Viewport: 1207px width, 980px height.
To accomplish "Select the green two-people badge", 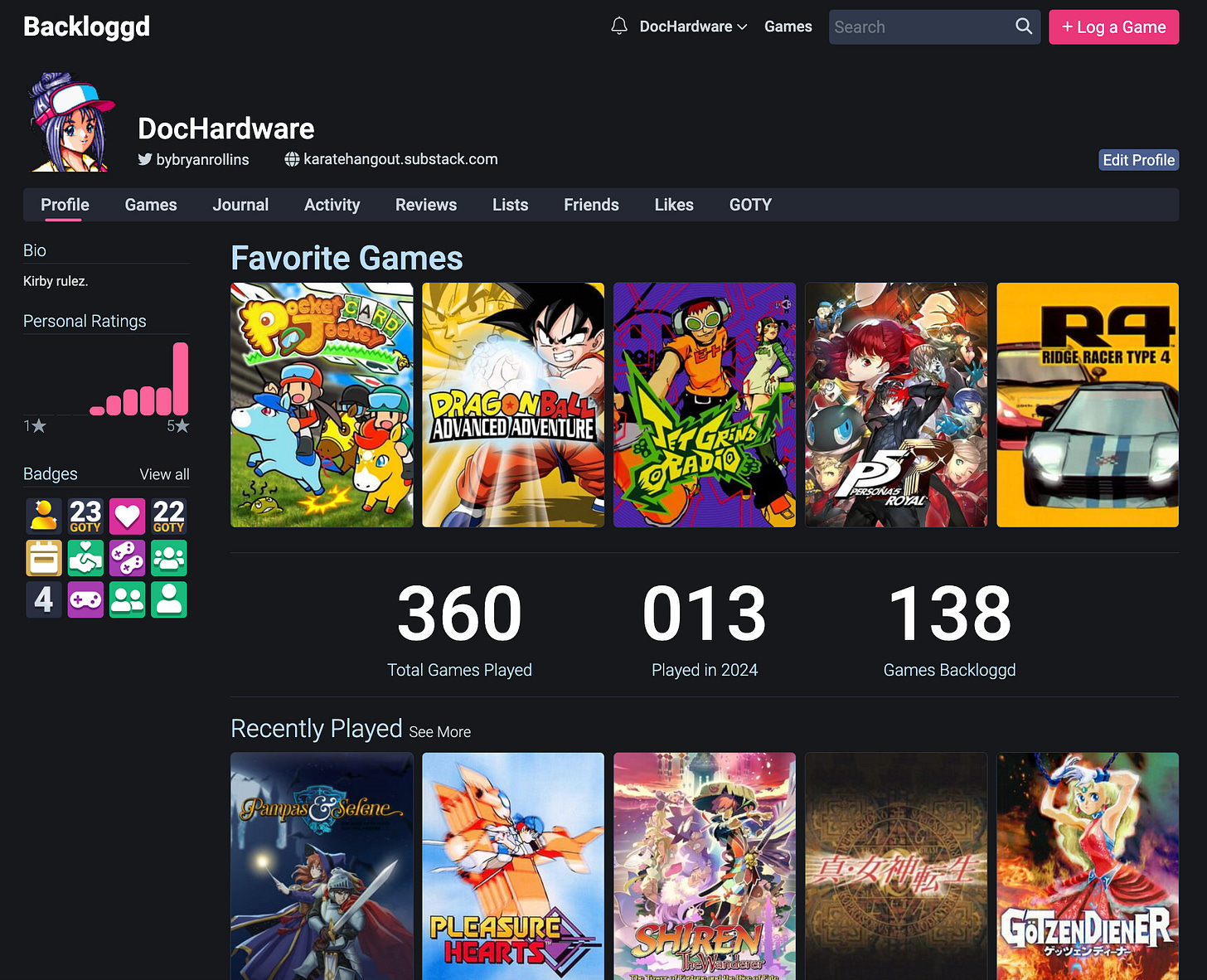I will [127, 599].
